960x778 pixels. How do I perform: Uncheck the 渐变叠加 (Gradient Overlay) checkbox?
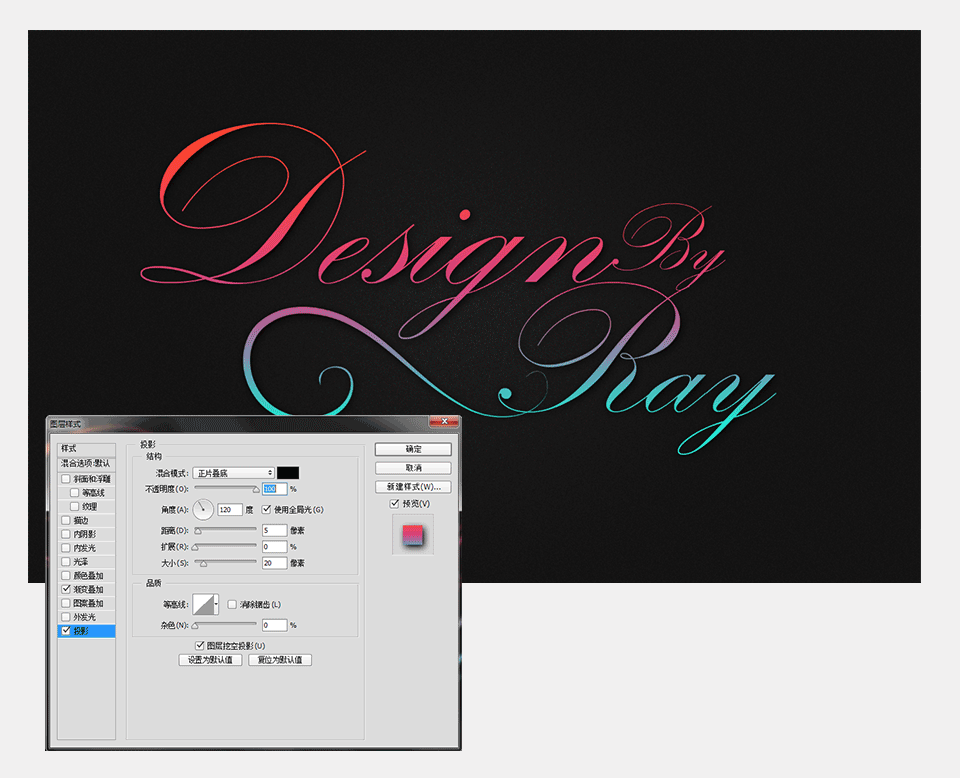pos(66,589)
